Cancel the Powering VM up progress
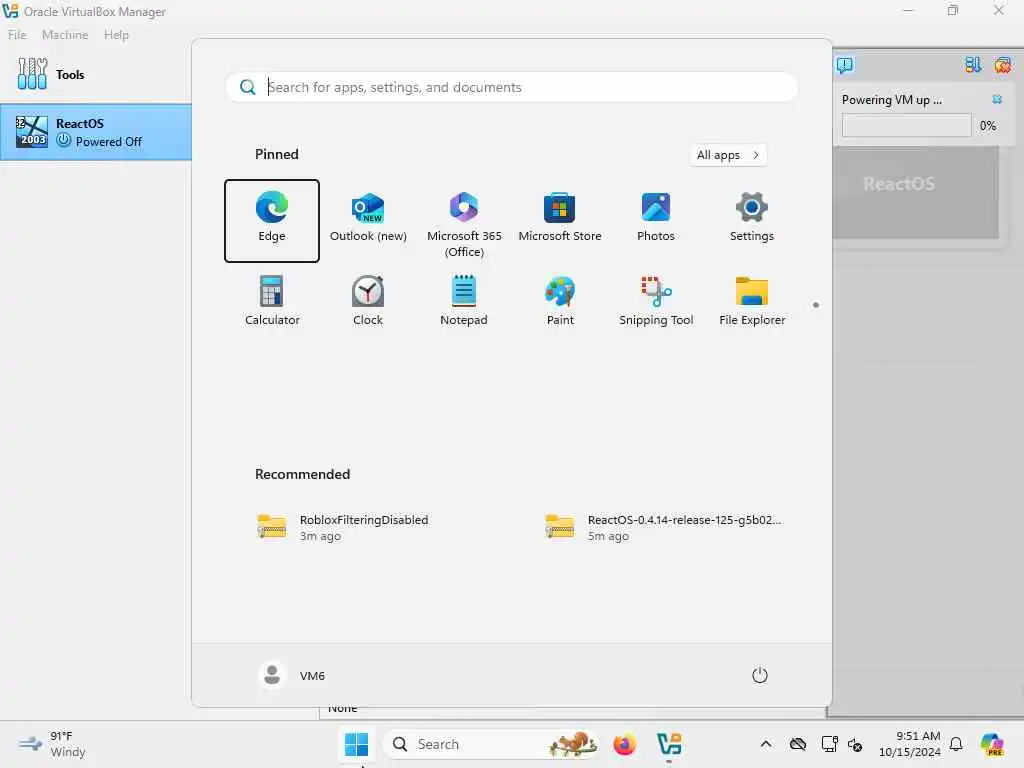The width and height of the screenshot is (1024, 768). pos(997,99)
